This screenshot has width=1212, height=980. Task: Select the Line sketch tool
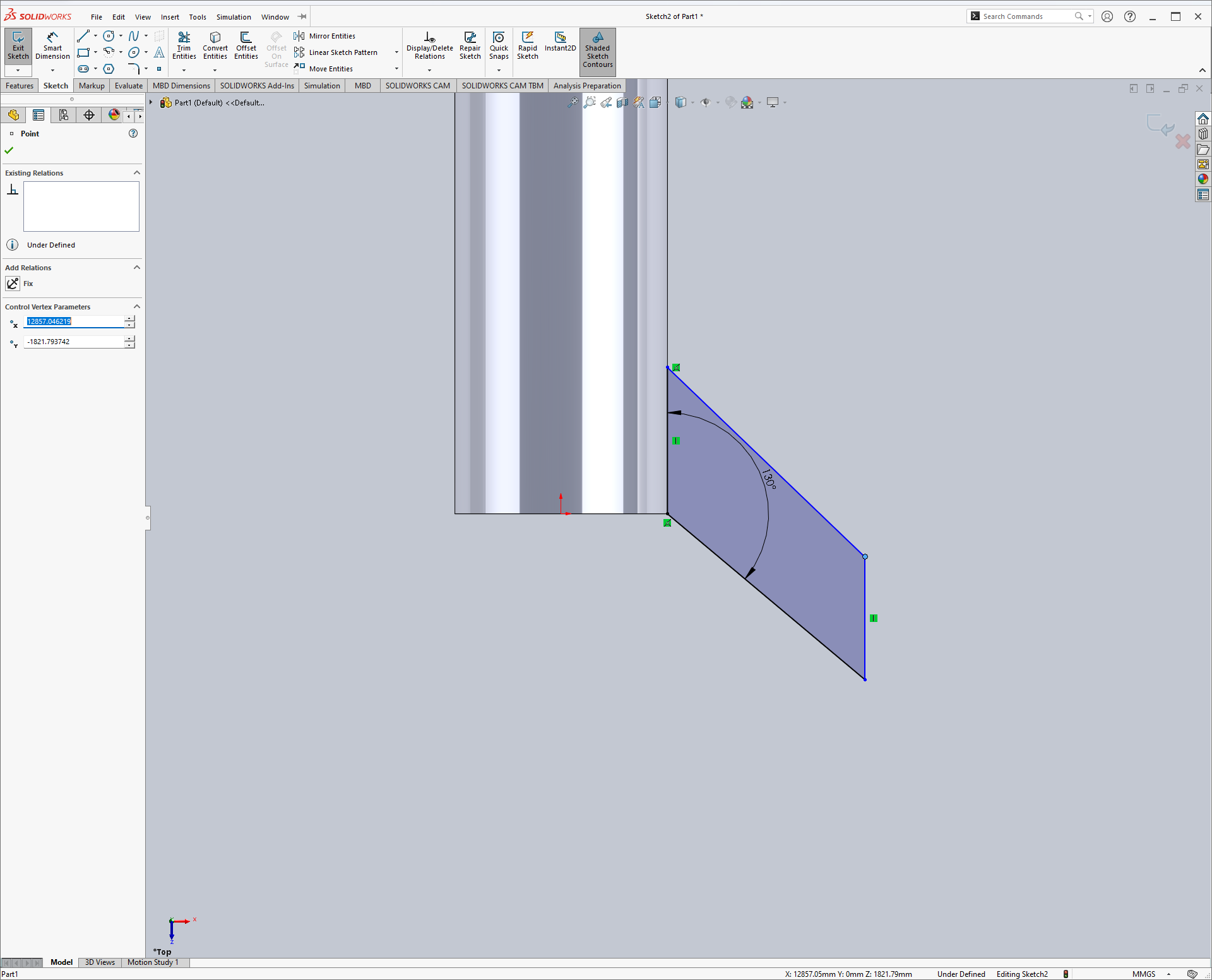[x=83, y=36]
